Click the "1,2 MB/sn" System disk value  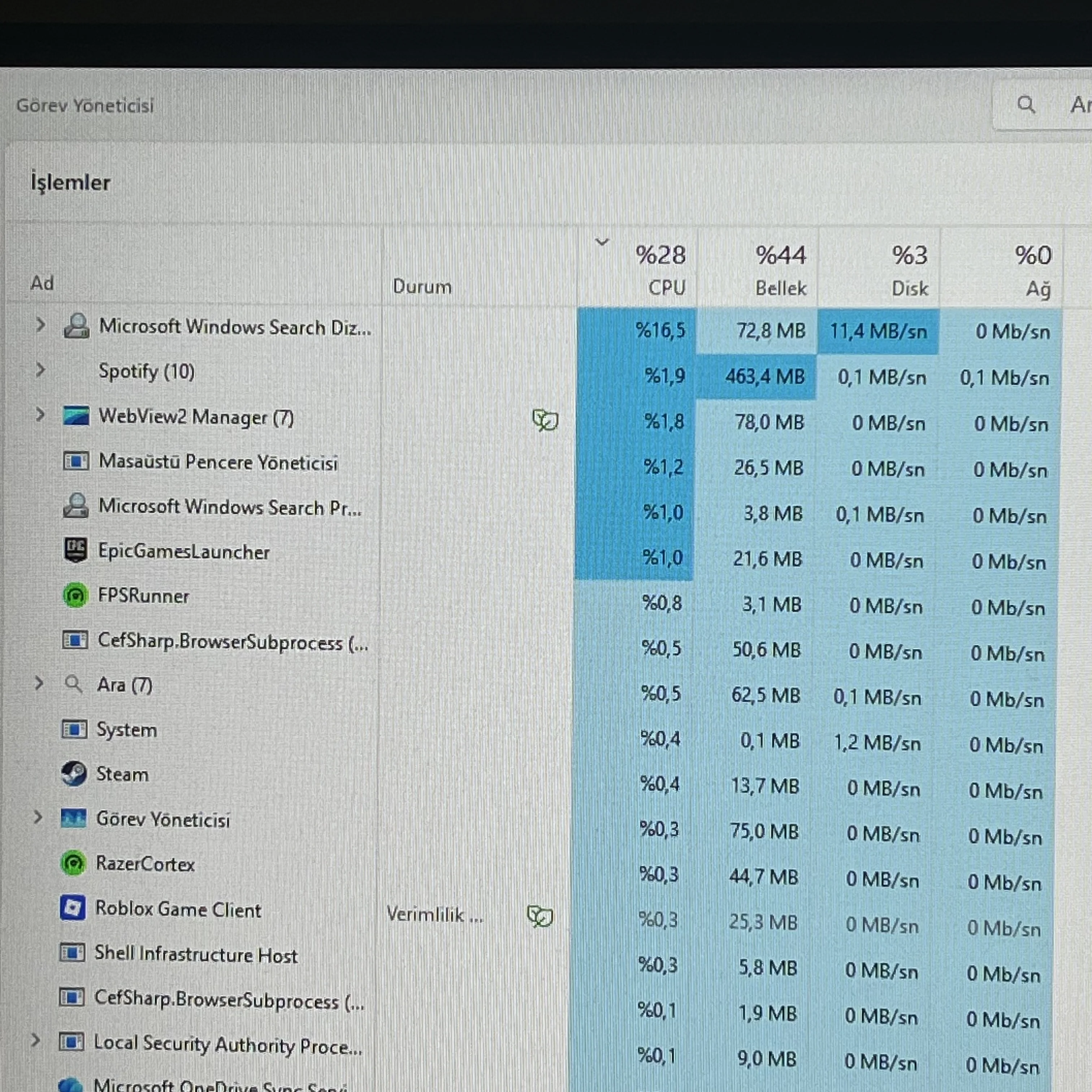coord(877,743)
